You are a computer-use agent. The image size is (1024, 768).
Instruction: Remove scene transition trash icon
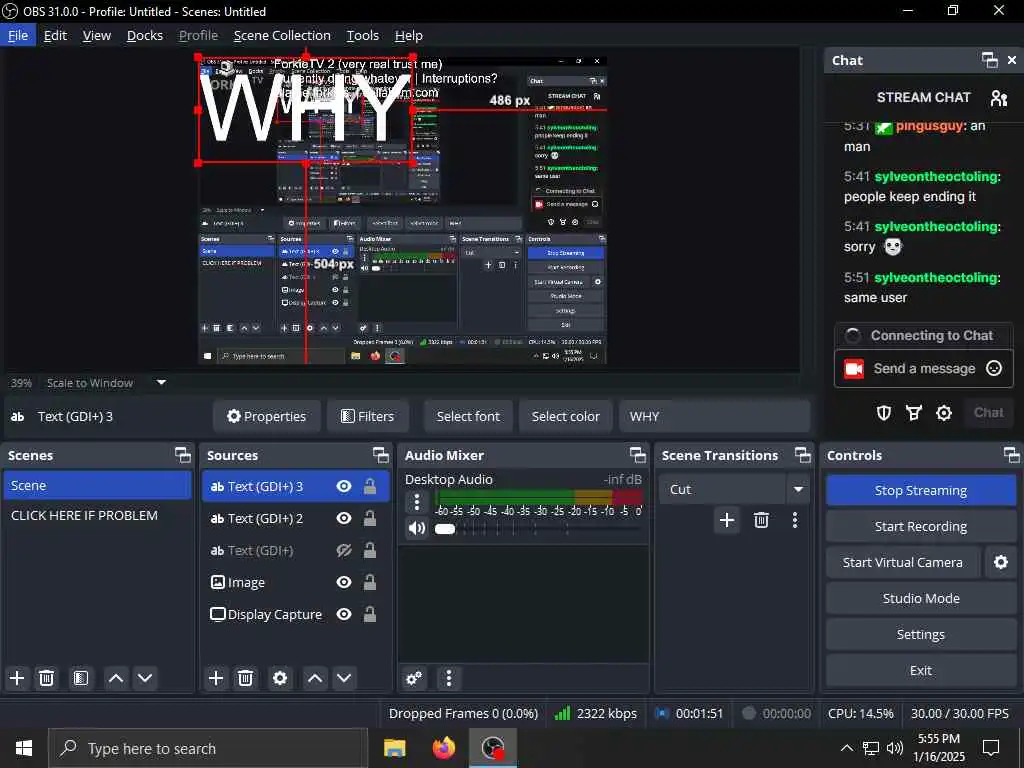coord(761,520)
